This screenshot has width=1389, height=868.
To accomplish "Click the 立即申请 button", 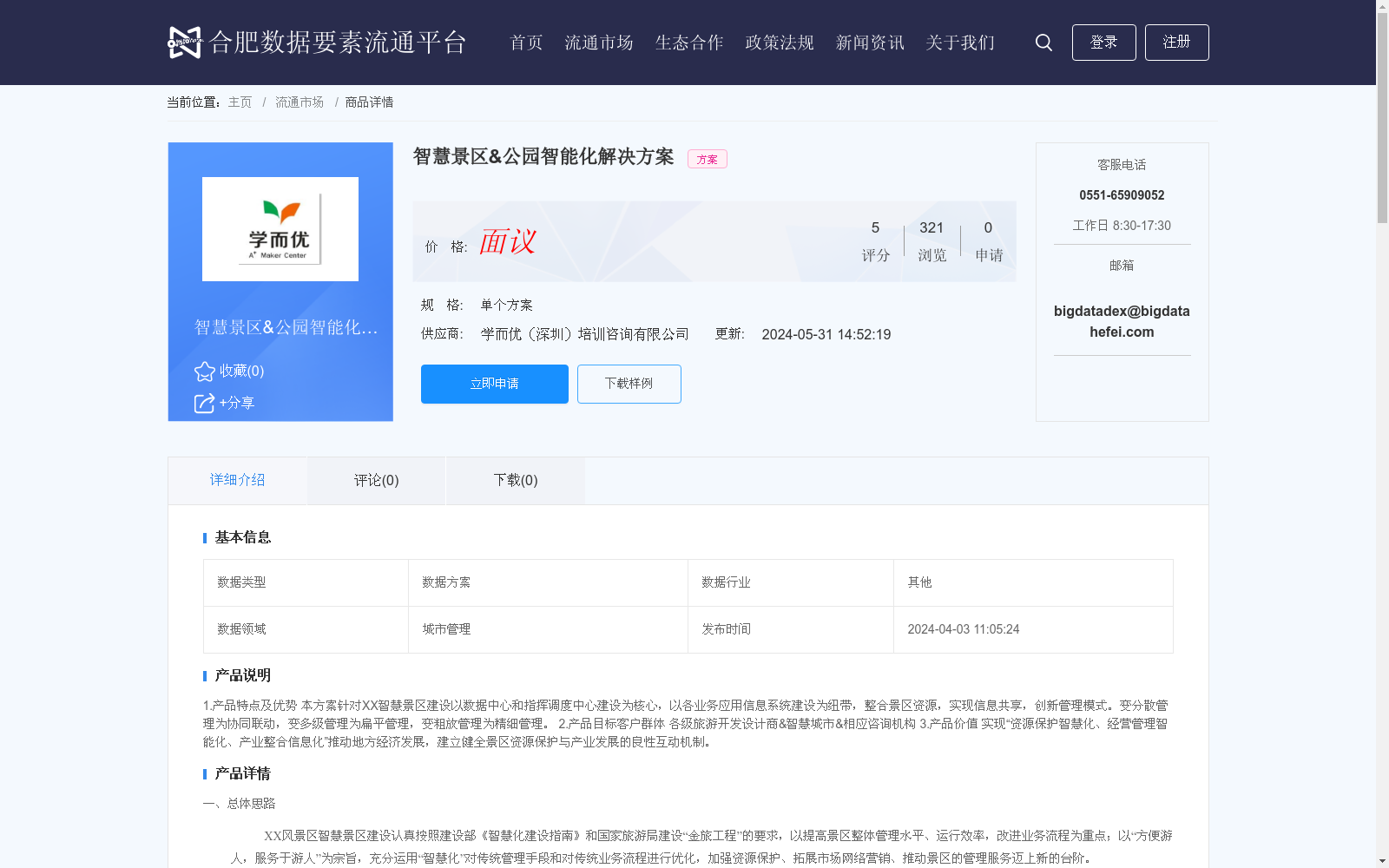I will tap(495, 384).
